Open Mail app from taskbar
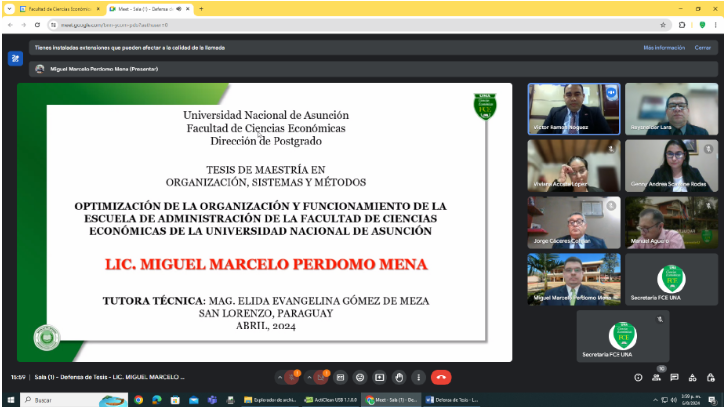Viewport: 725px width, 407px height. [x=194, y=400]
